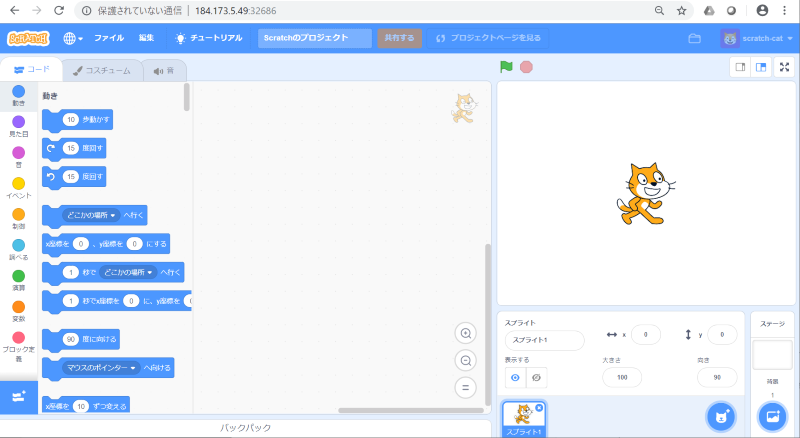
Task: Switch to small stage layout
Action: [x=740, y=67]
